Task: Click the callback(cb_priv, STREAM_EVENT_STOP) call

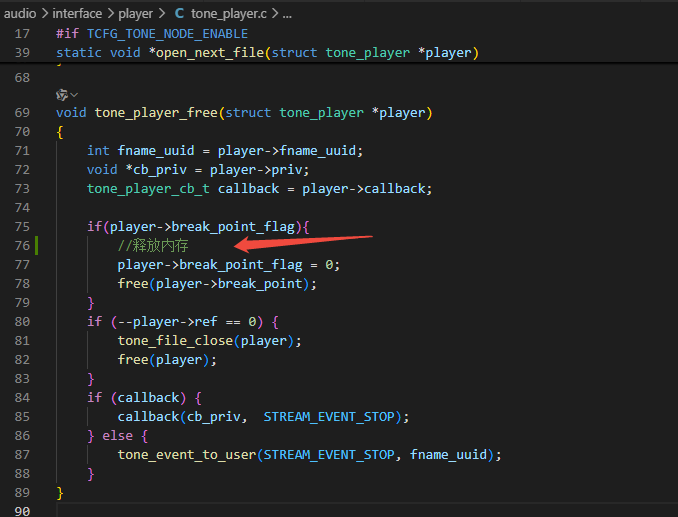Action: click(263, 417)
